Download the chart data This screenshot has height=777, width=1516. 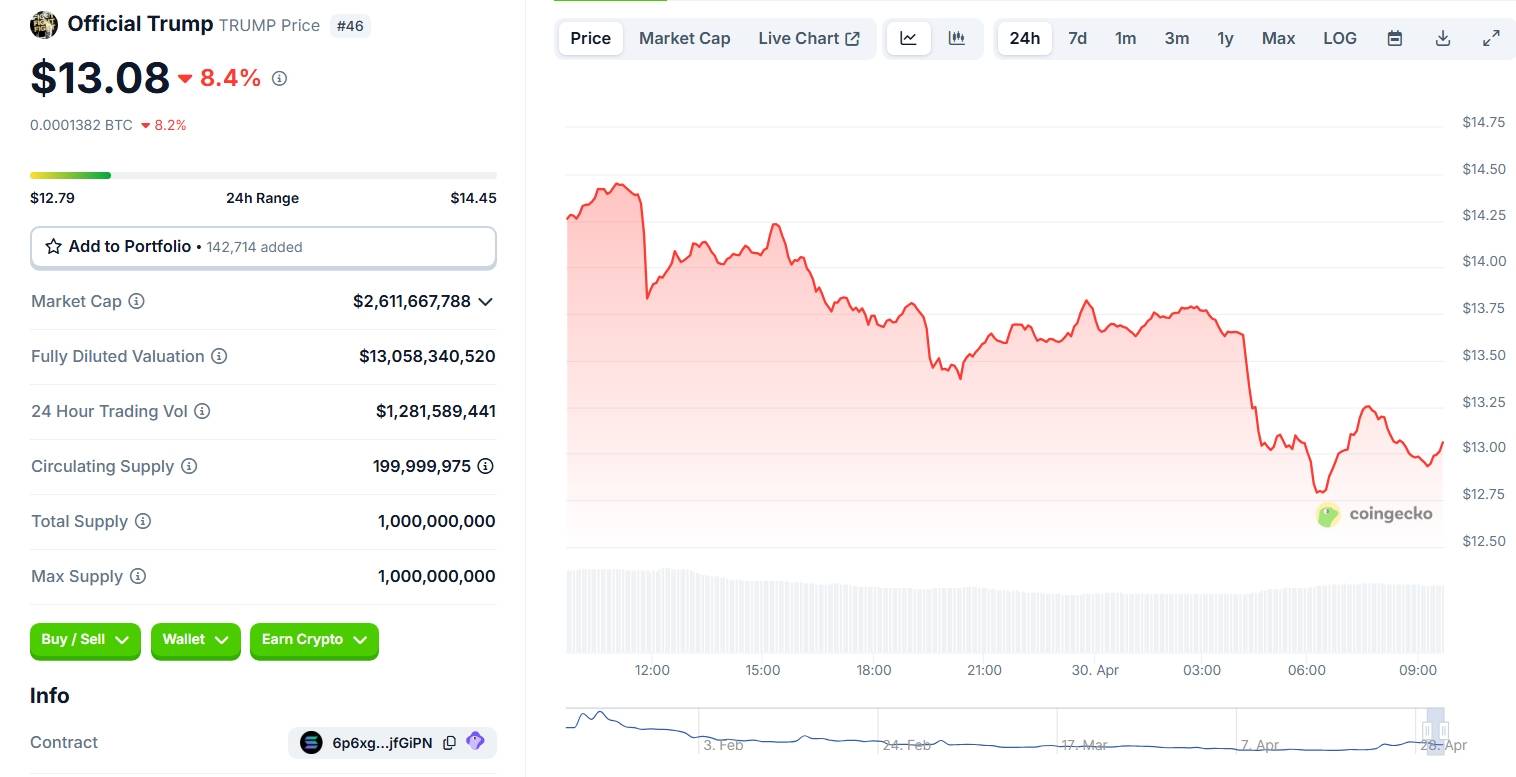[x=1443, y=38]
